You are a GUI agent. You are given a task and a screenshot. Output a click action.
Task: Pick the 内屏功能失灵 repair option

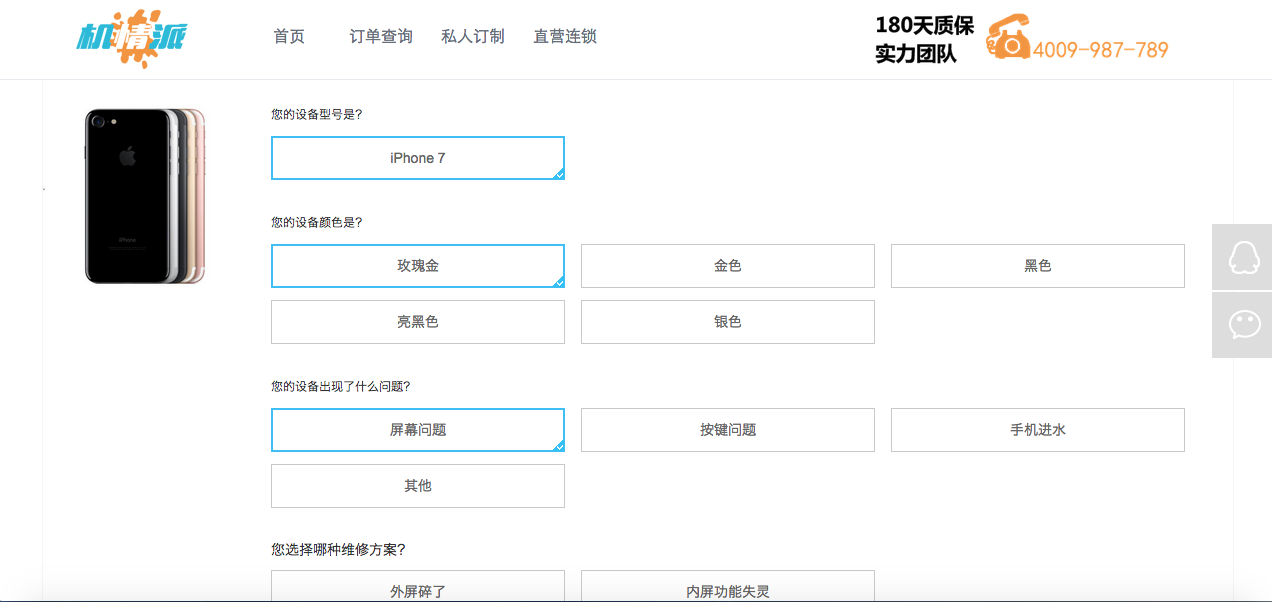click(x=728, y=586)
